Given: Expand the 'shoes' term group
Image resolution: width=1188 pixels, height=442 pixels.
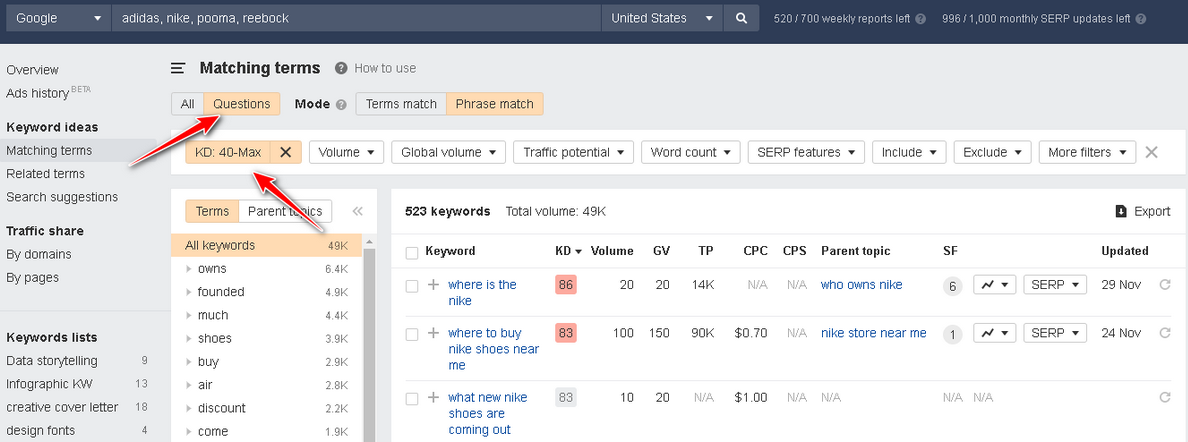Looking at the screenshot, I should (189, 338).
